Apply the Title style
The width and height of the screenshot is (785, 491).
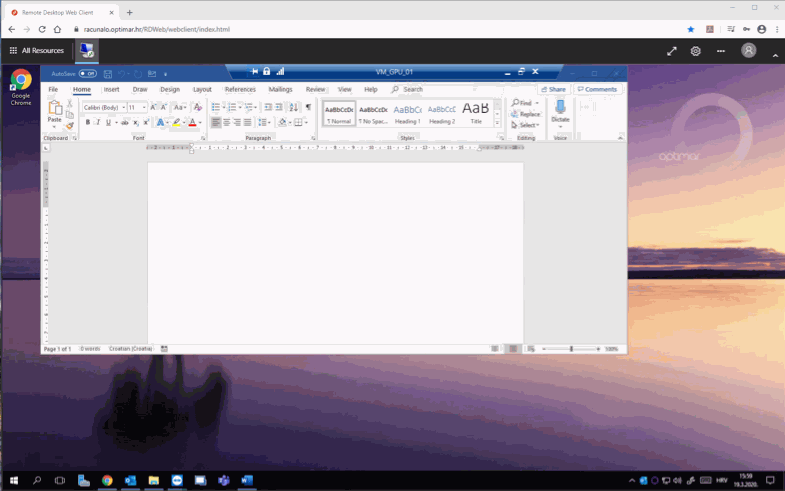(x=476, y=113)
